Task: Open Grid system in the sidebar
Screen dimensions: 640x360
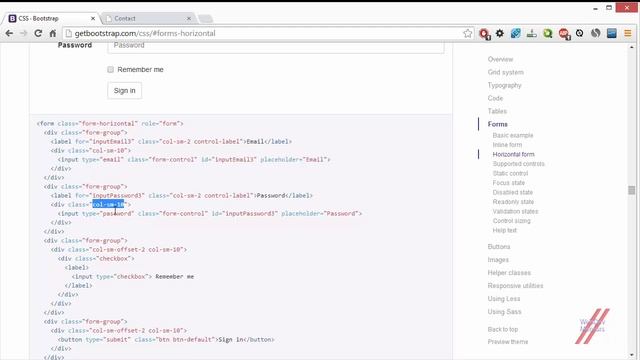Action: click(505, 72)
